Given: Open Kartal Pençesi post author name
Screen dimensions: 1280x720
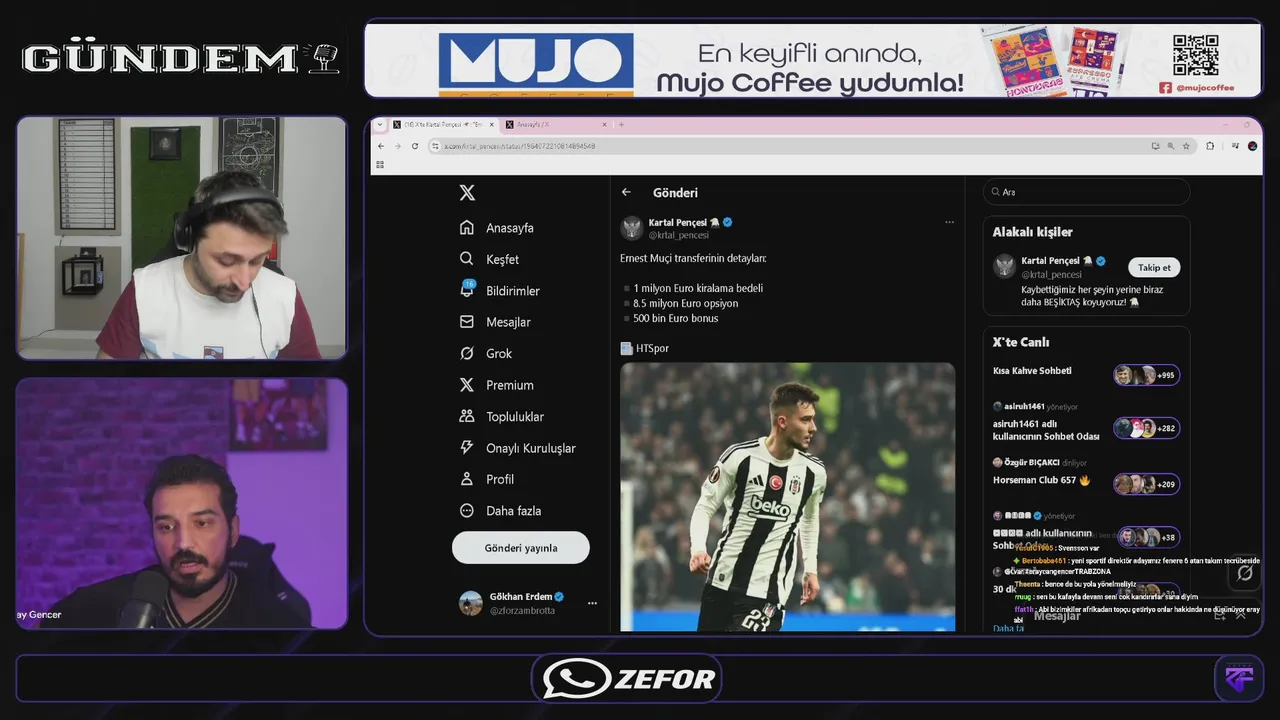Looking at the screenshot, I should [x=678, y=222].
